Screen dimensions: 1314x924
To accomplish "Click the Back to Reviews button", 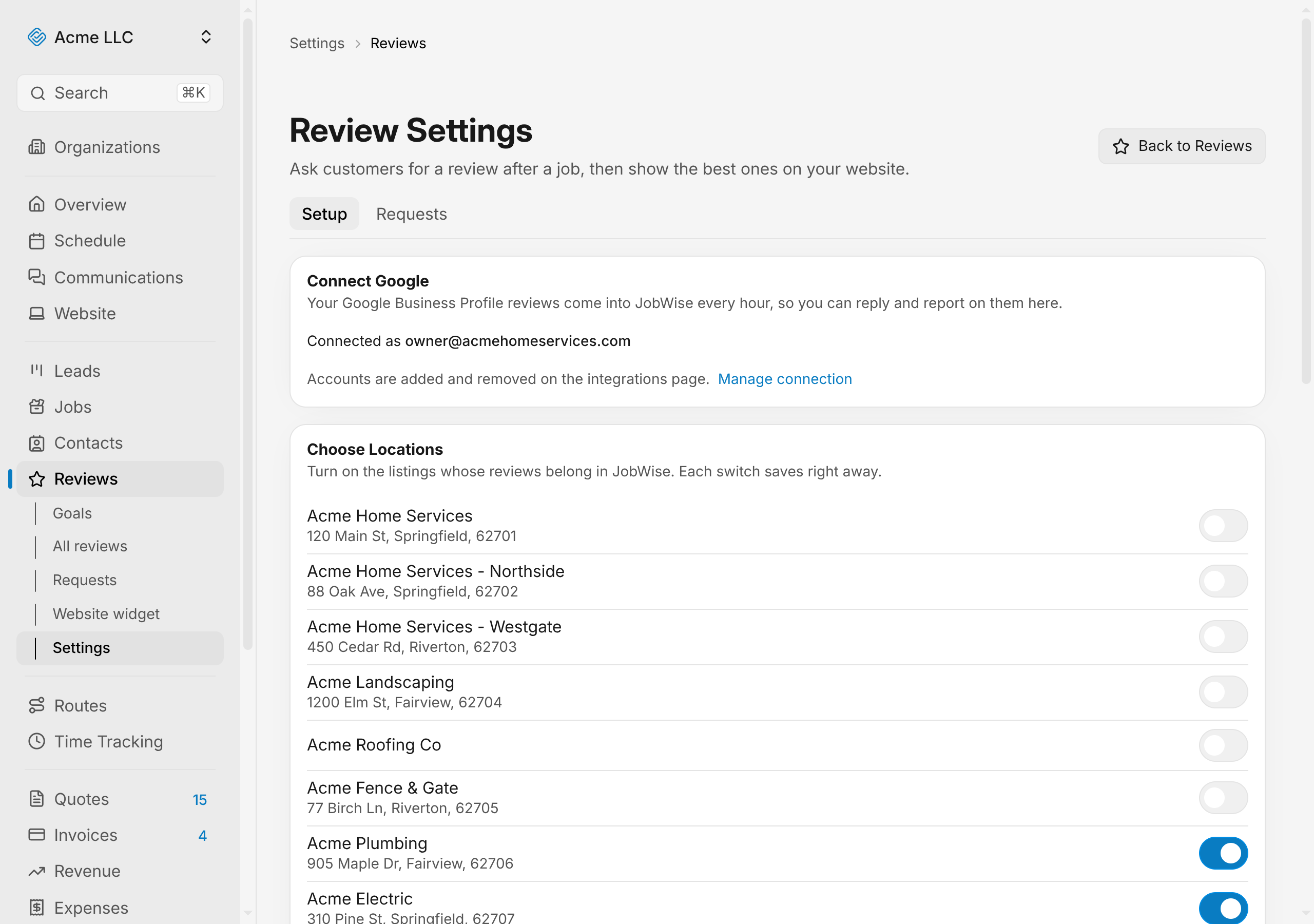I will click(1181, 146).
